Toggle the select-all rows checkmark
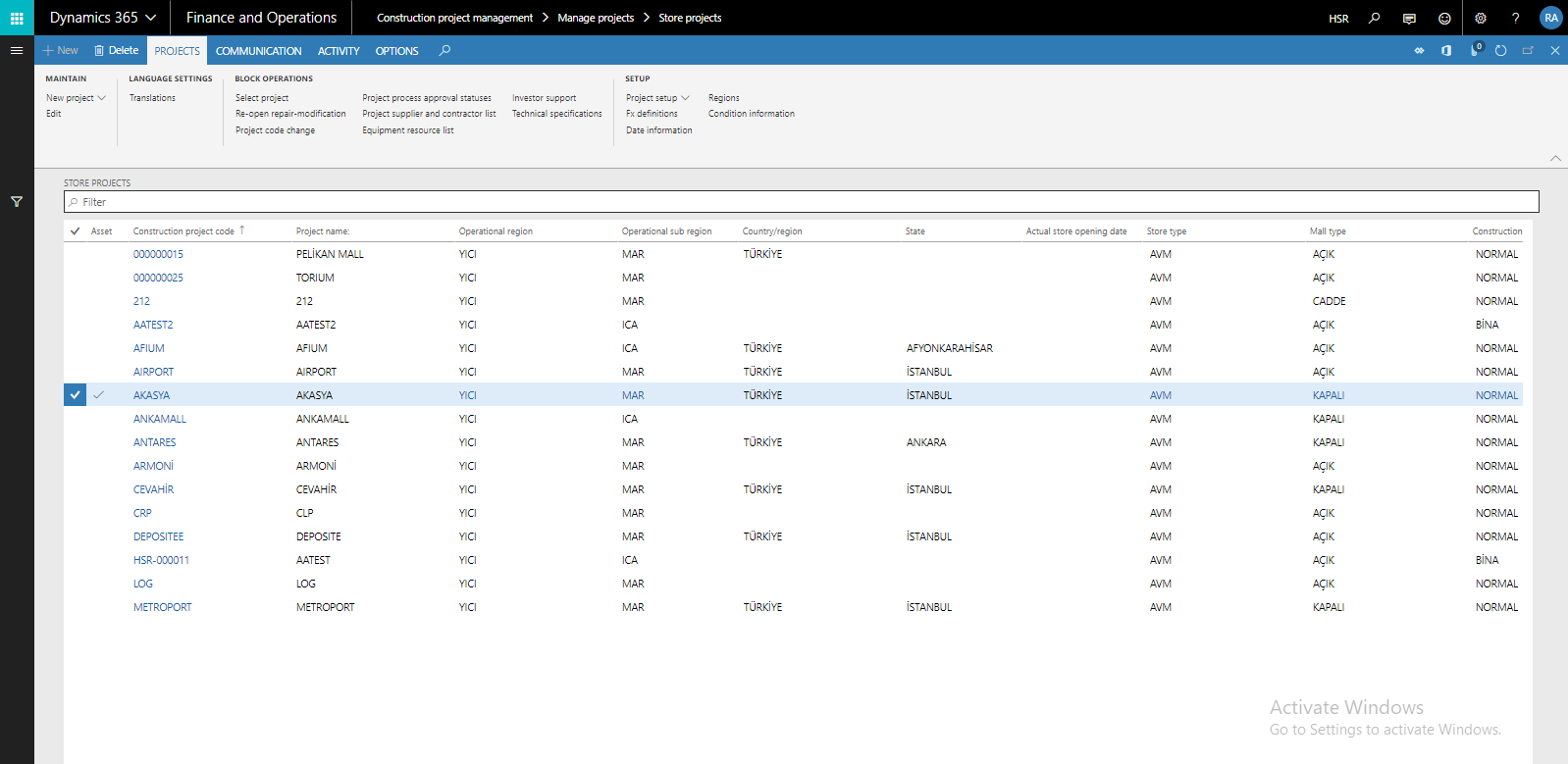 75,231
